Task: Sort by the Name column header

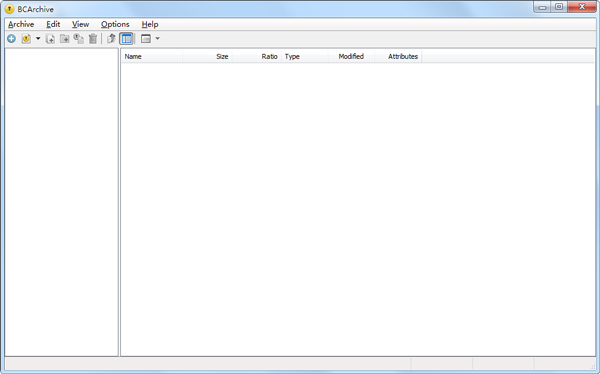Action: [152, 57]
